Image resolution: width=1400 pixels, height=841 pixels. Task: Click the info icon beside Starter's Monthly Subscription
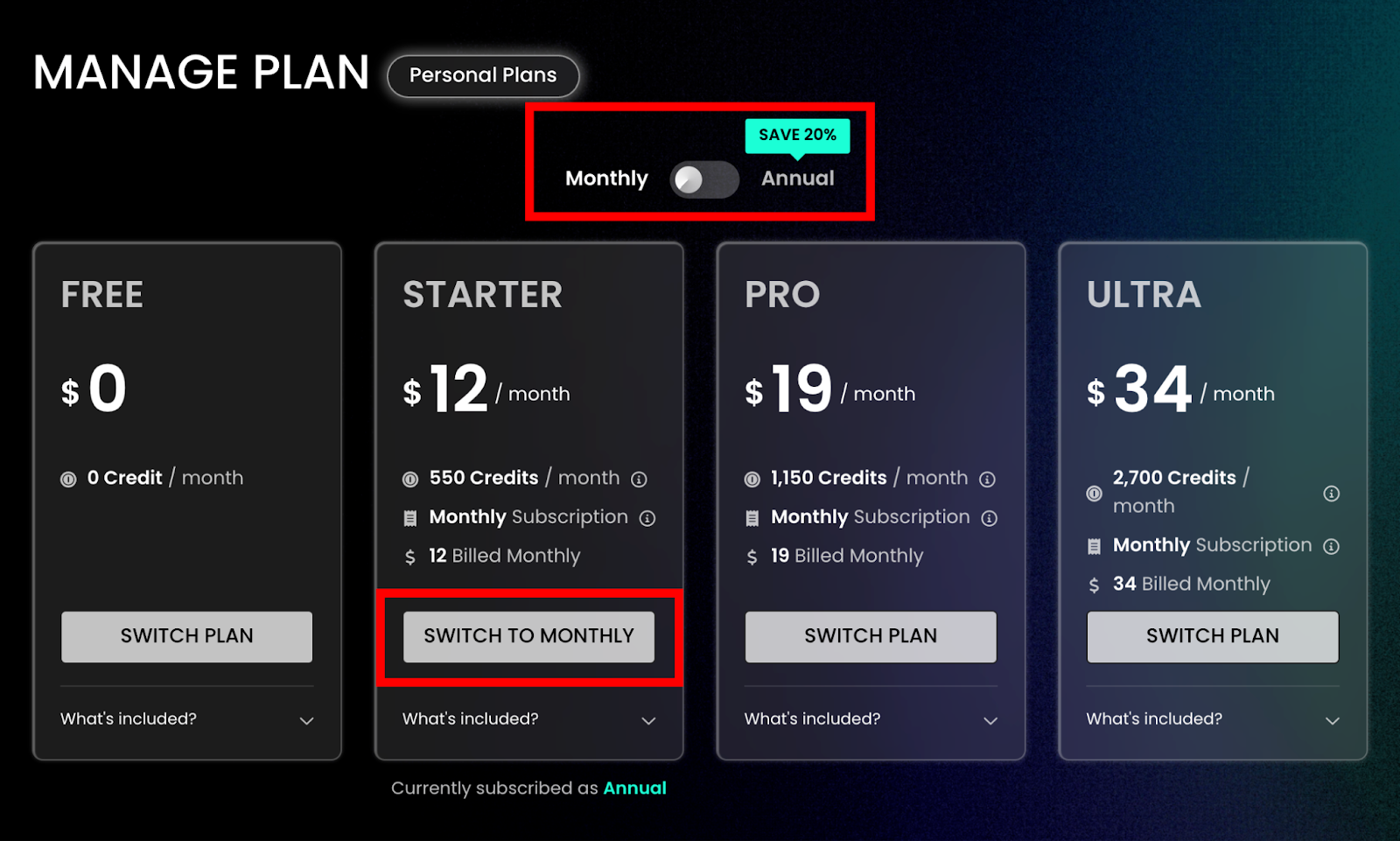647,517
